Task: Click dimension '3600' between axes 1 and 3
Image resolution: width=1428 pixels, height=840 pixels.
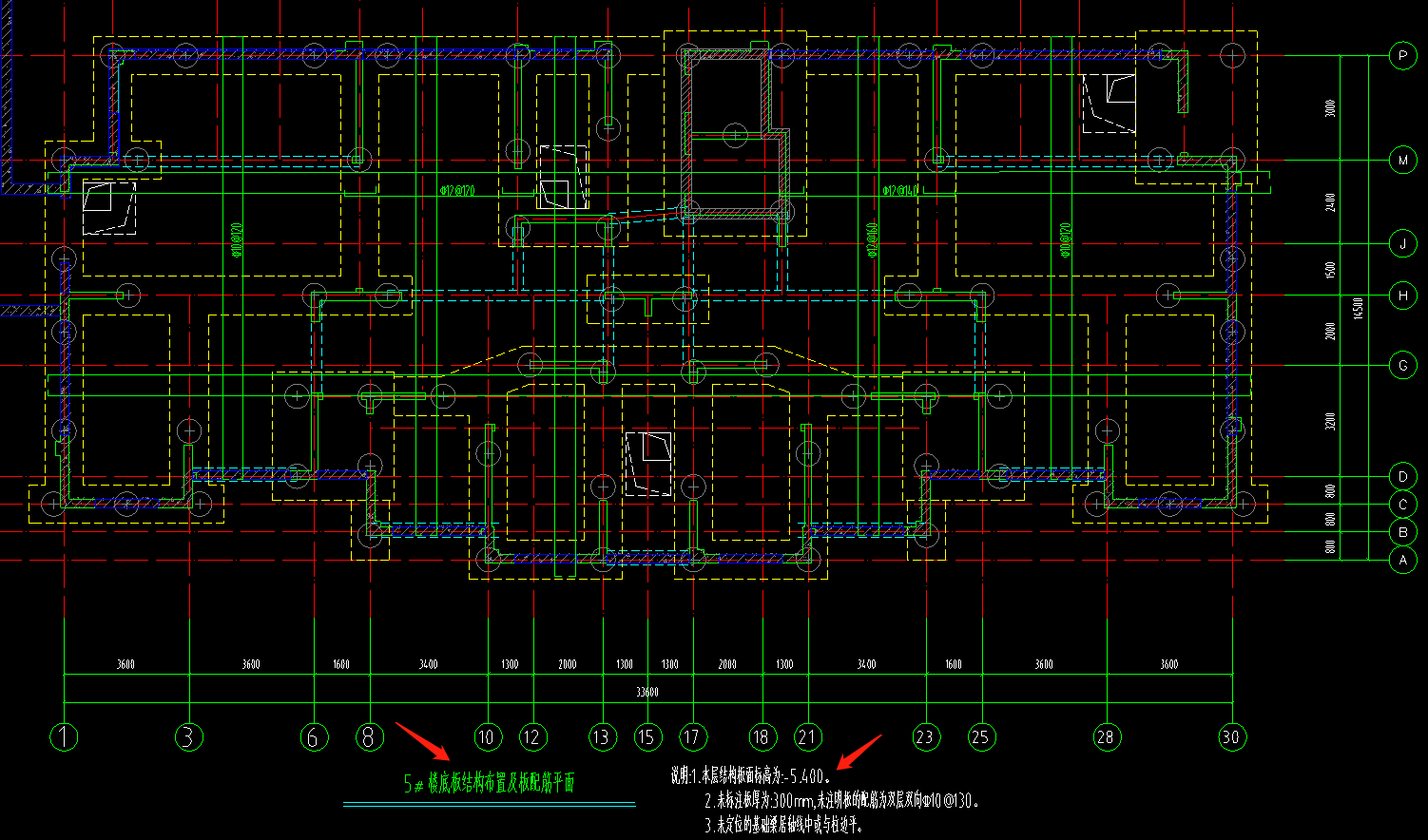Action: [x=125, y=664]
